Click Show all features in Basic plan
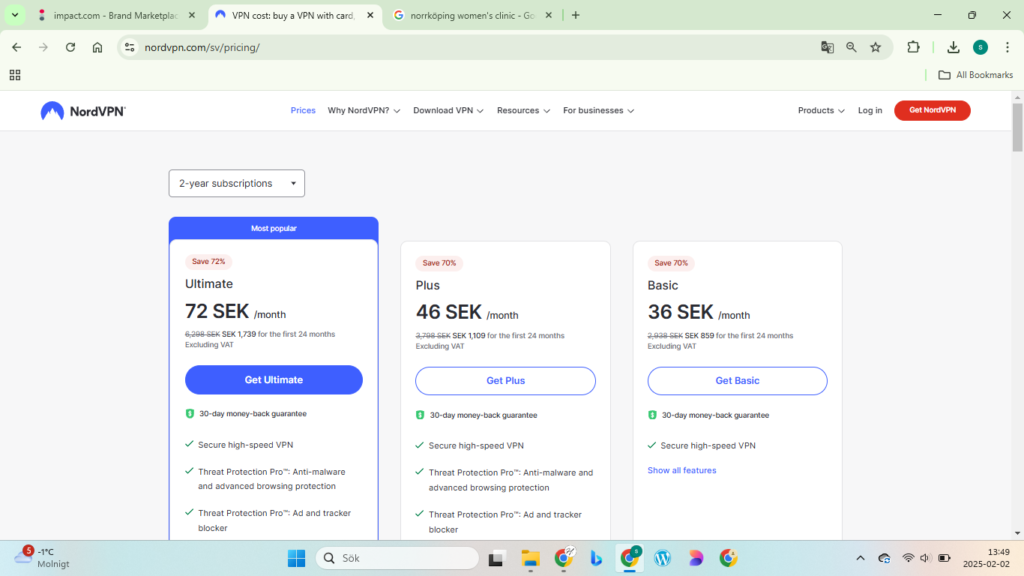Viewport: 1024px width, 576px height. click(x=682, y=470)
